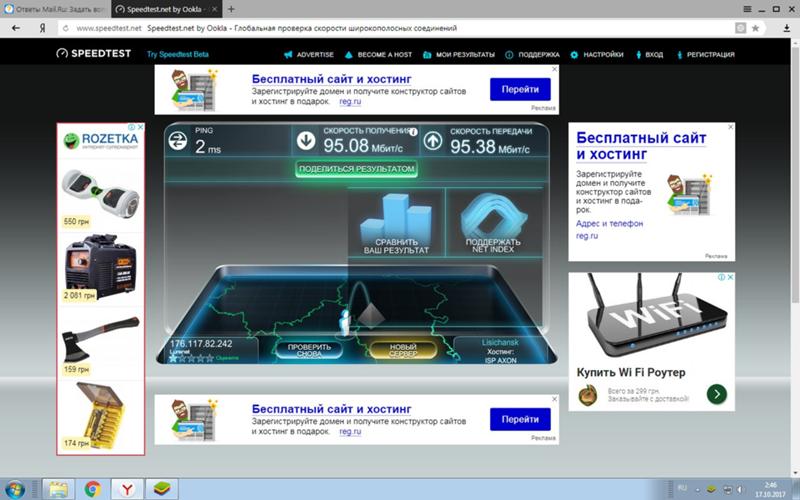The image size is (800, 500).
Task: Click the IP address 176.117.82.242
Action: (x=201, y=344)
